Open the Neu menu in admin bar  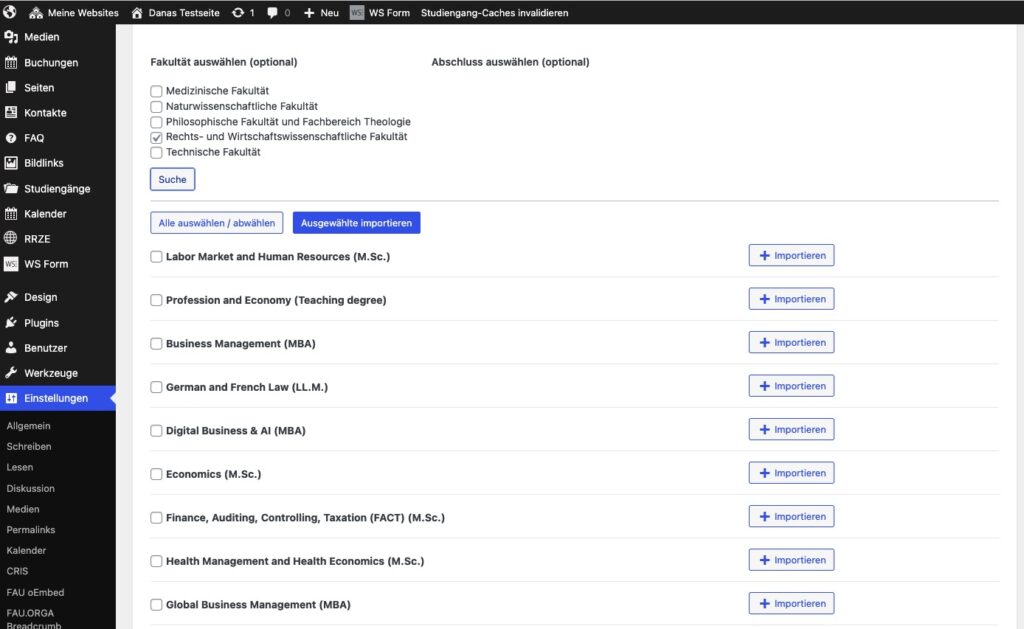click(321, 13)
